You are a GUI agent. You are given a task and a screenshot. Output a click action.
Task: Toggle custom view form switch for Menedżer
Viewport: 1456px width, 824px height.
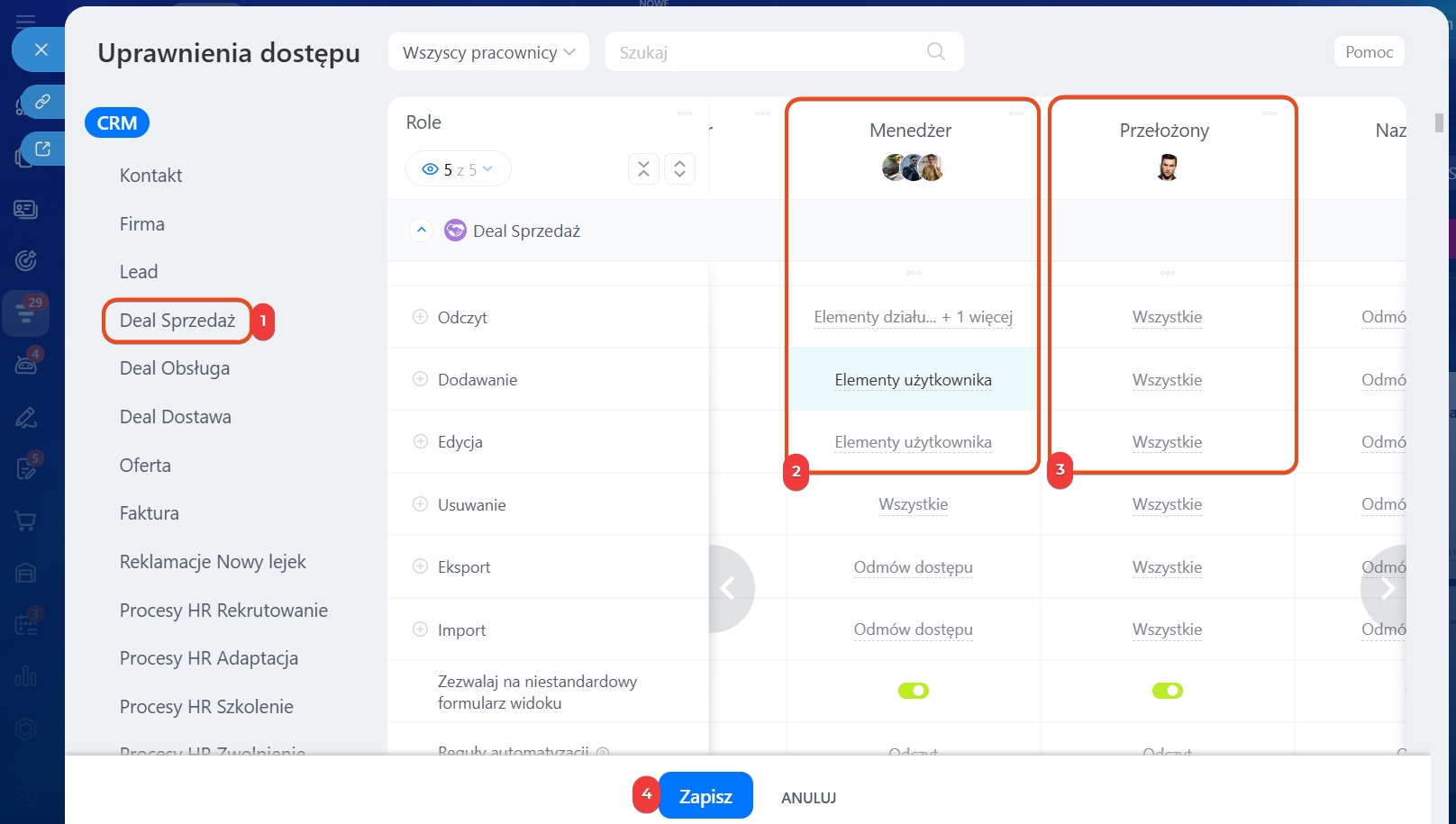pyautogui.click(x=914, y=691)
